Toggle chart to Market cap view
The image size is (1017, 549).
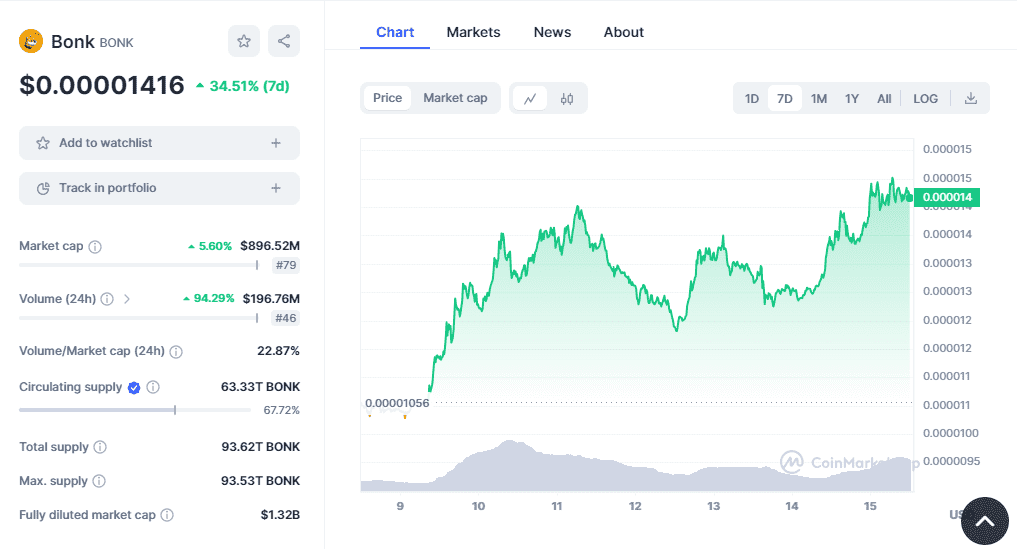point(455,98)
